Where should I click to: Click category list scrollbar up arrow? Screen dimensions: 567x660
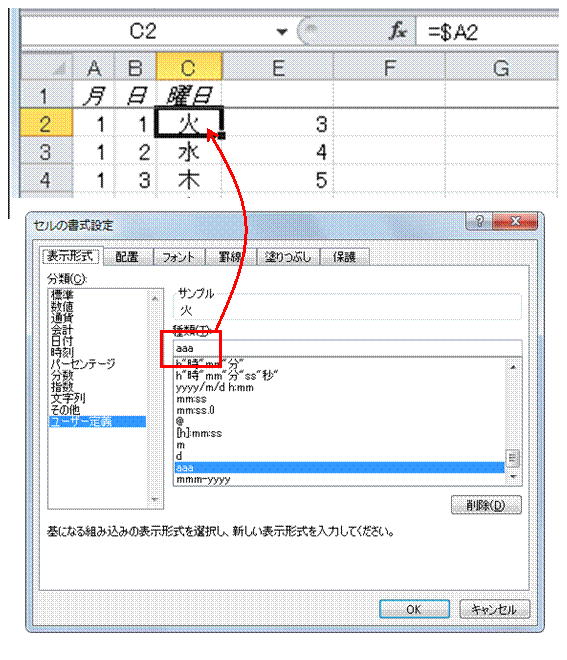[155, 298]
